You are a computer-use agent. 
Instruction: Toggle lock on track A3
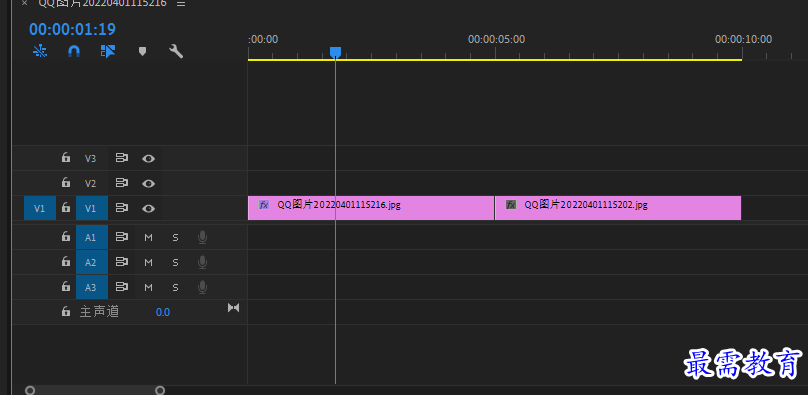pyautogui.click(x=66, y=286)
